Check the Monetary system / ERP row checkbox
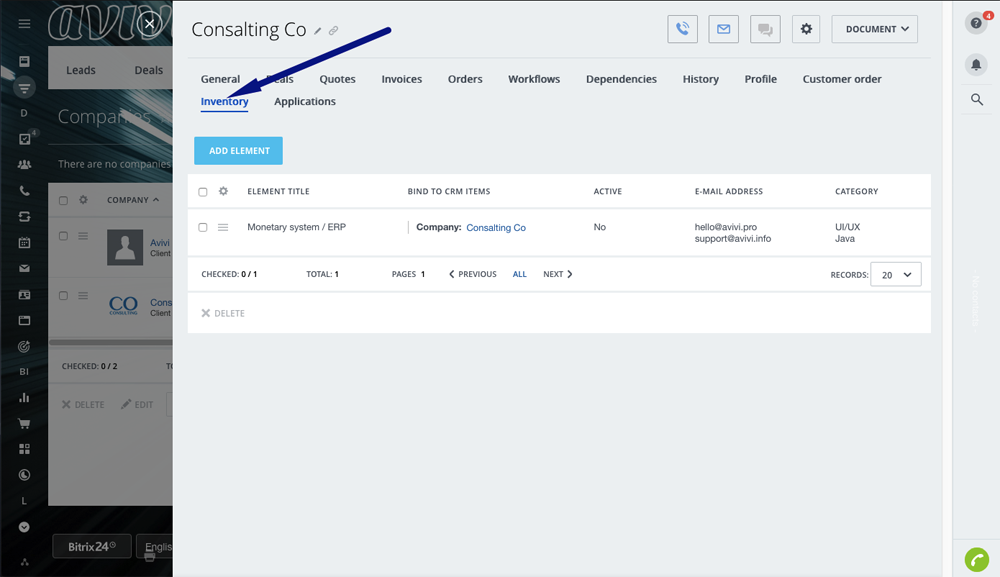The height and width of the screenshot is (577, 1000). [x=203, y=228]
